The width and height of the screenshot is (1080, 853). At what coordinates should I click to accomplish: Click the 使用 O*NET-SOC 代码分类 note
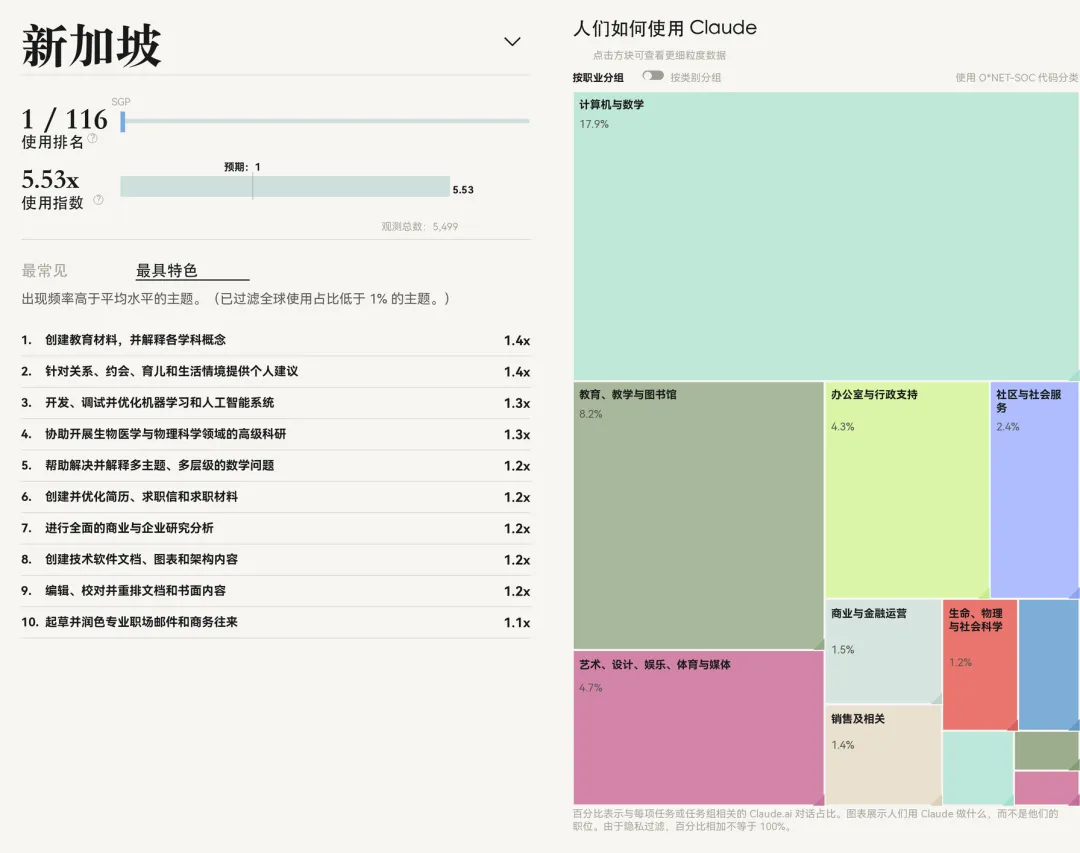click(x=1017, y=77)
